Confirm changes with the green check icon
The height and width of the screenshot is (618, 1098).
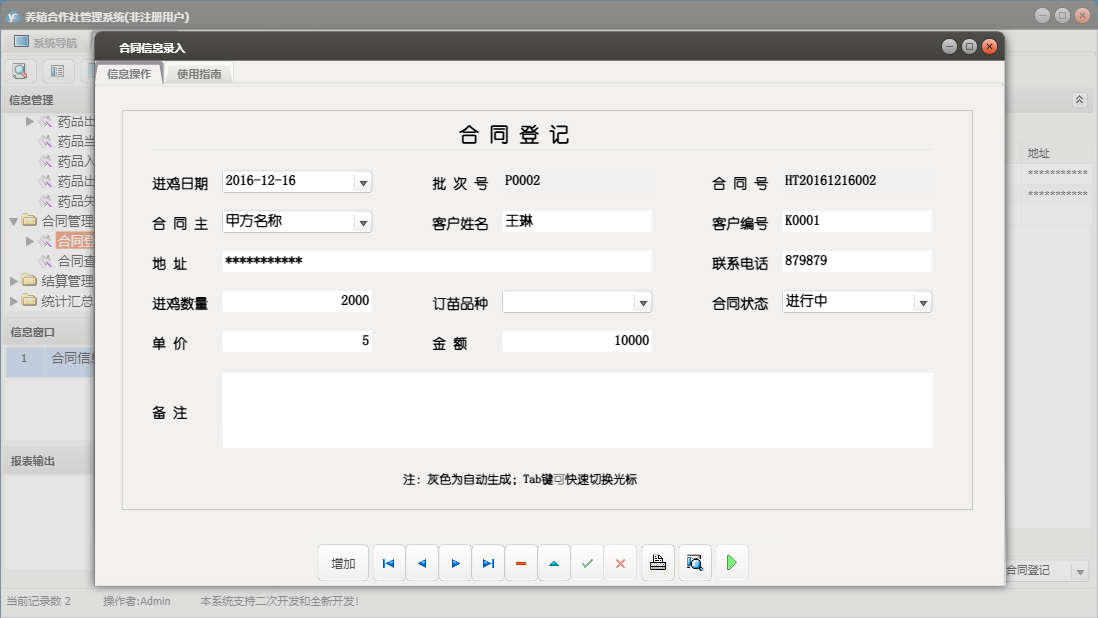587,562
